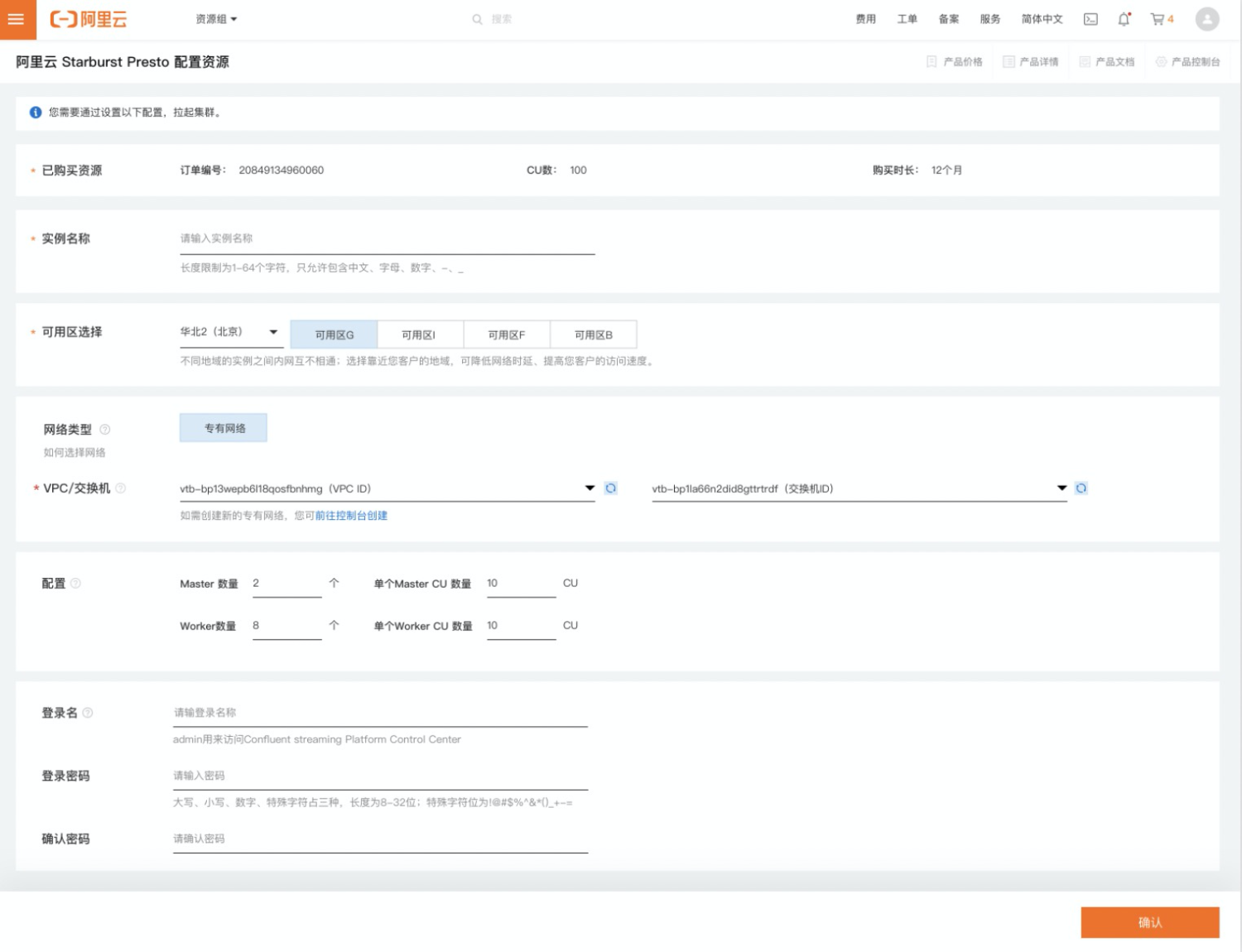Click the blue info icon in the notice
The height and width of the screenshot is (952, 1242).
(36, 113)
